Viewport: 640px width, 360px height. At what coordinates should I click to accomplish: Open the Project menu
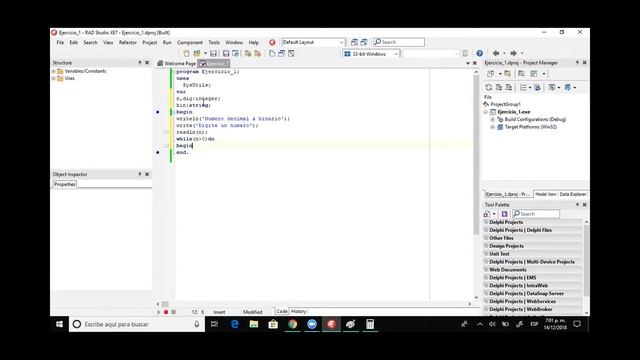click(149, 42)
